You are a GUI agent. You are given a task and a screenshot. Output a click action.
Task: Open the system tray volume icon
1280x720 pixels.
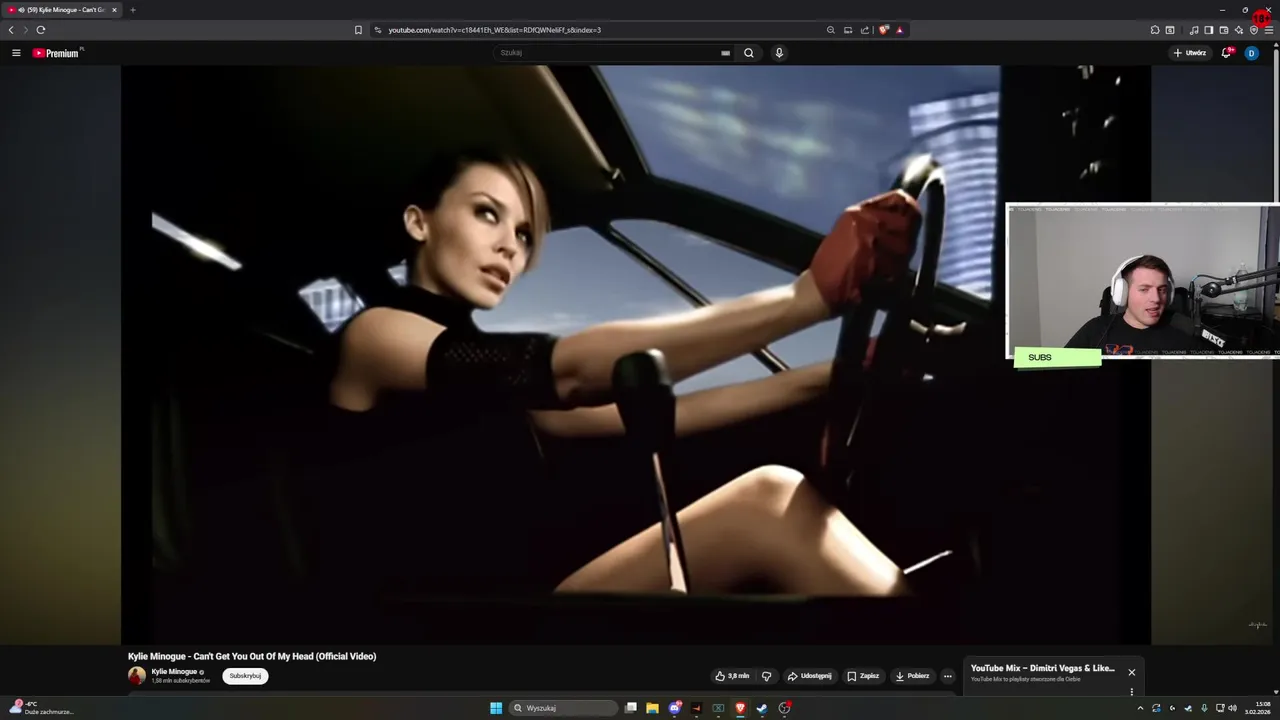tap(1232, 708)
